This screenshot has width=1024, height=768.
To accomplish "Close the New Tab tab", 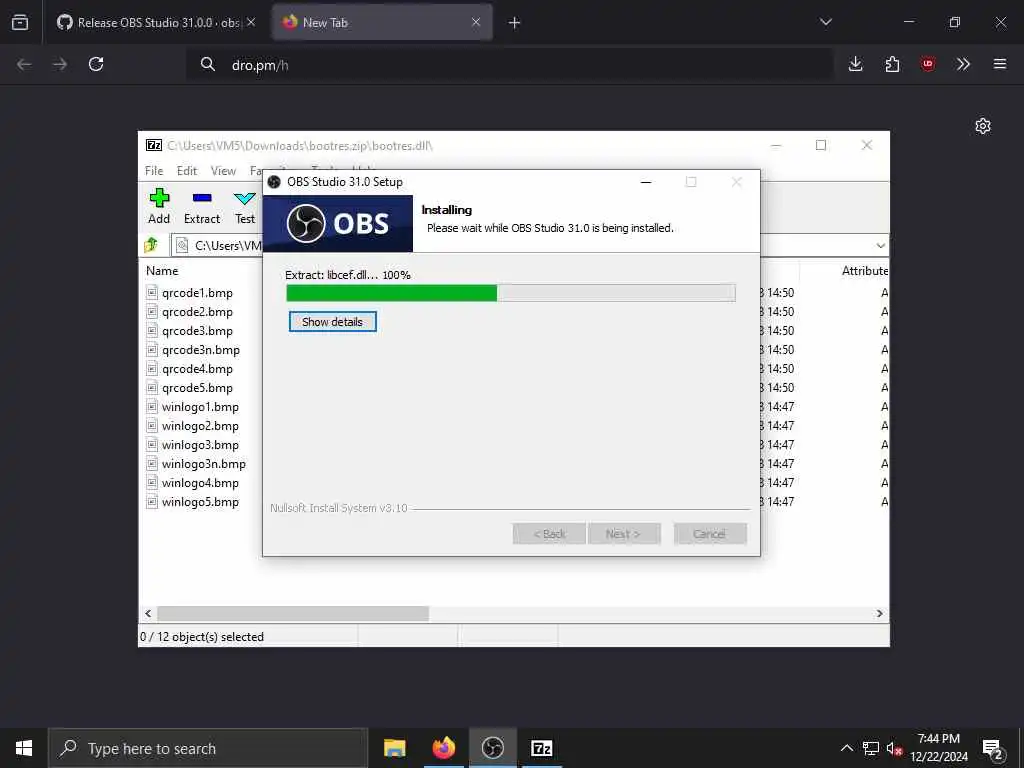I will click(476, 22).
